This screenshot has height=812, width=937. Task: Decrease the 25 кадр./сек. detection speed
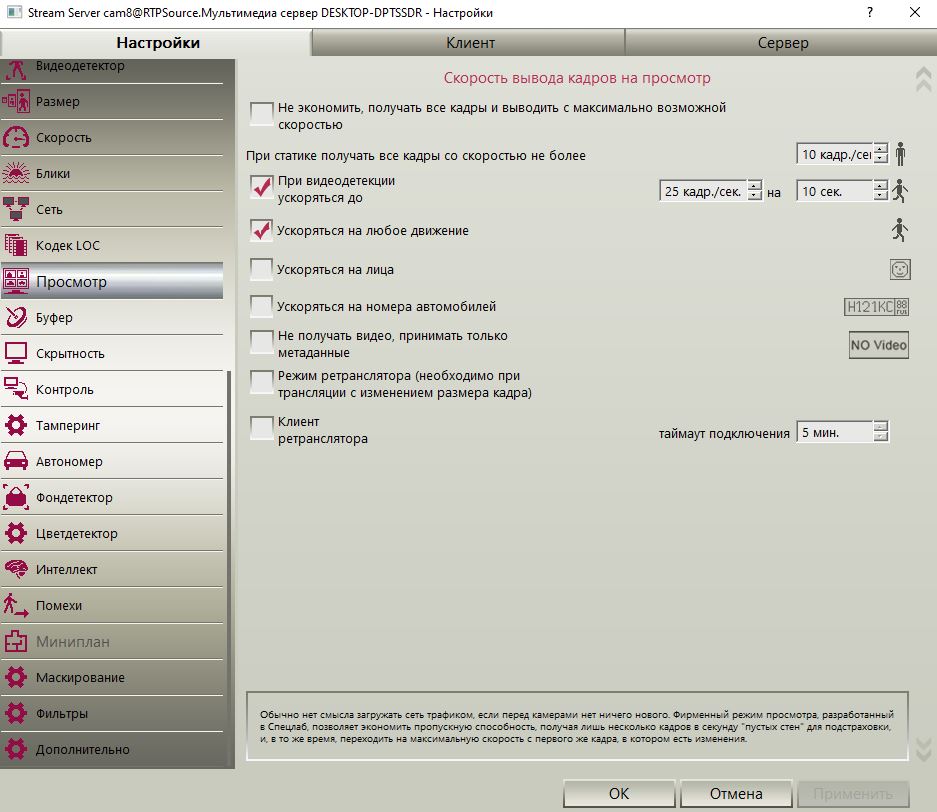(755, 196)
